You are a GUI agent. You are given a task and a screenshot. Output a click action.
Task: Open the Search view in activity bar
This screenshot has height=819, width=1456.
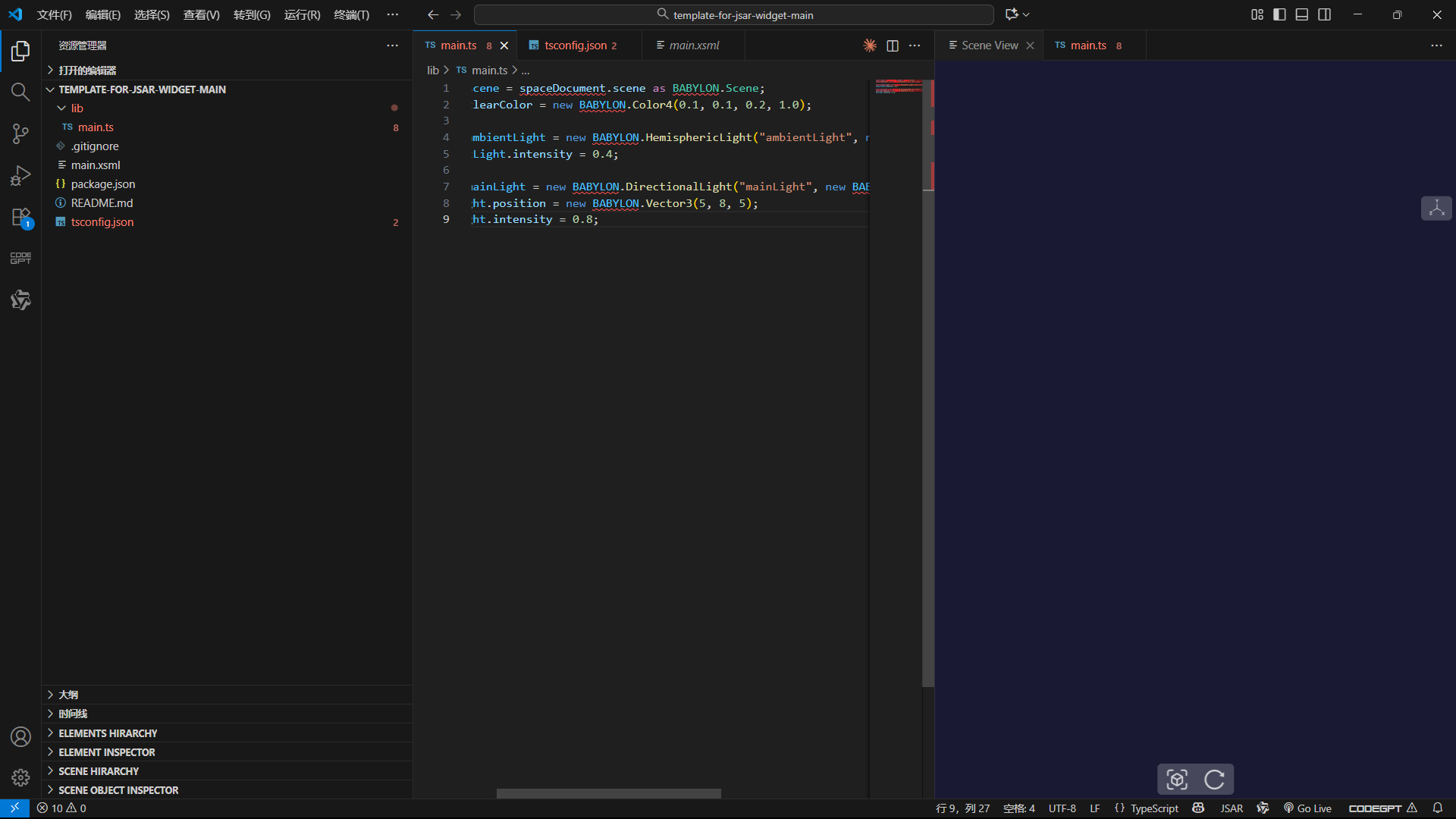click(20, 93)
